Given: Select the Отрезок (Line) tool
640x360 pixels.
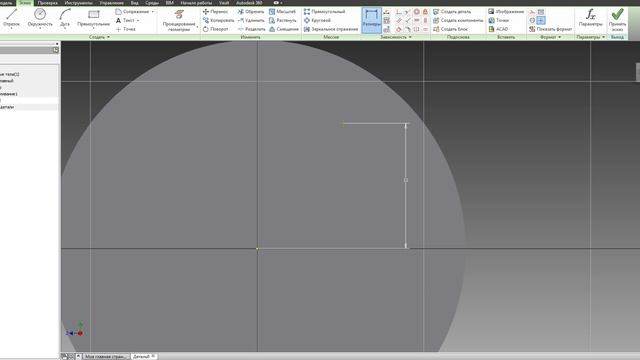Looking at the screenshot, I should pyautogui.click(x=11, y=18).
